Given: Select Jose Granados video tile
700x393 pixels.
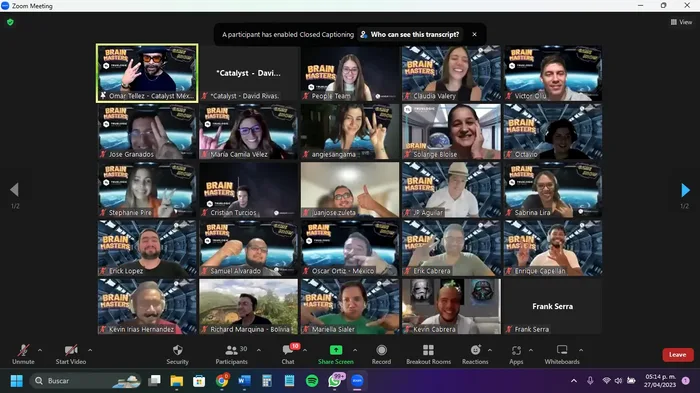Looking at the screenshot, I should tap(147, 131).
